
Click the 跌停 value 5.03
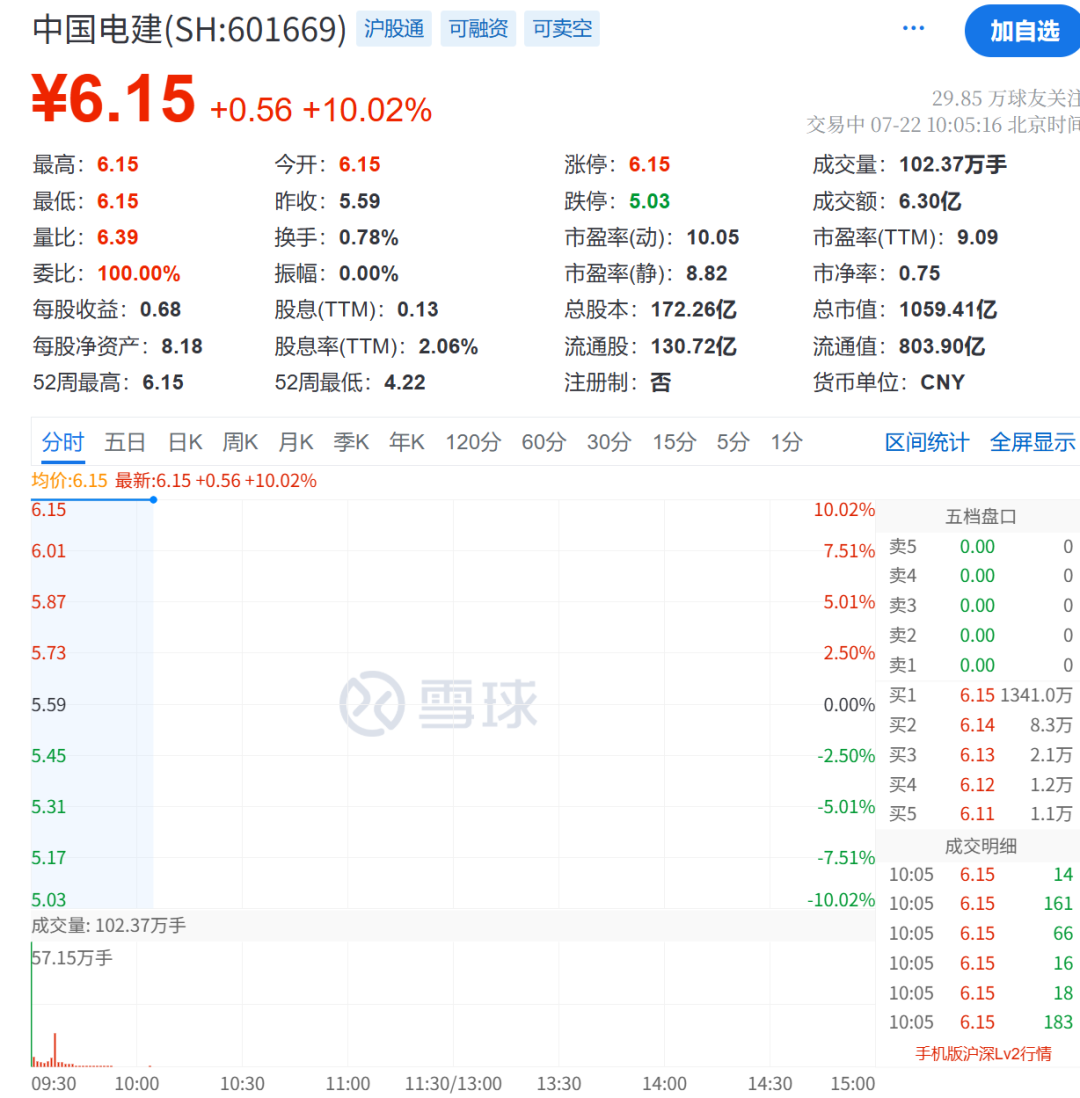pos(649,202)
